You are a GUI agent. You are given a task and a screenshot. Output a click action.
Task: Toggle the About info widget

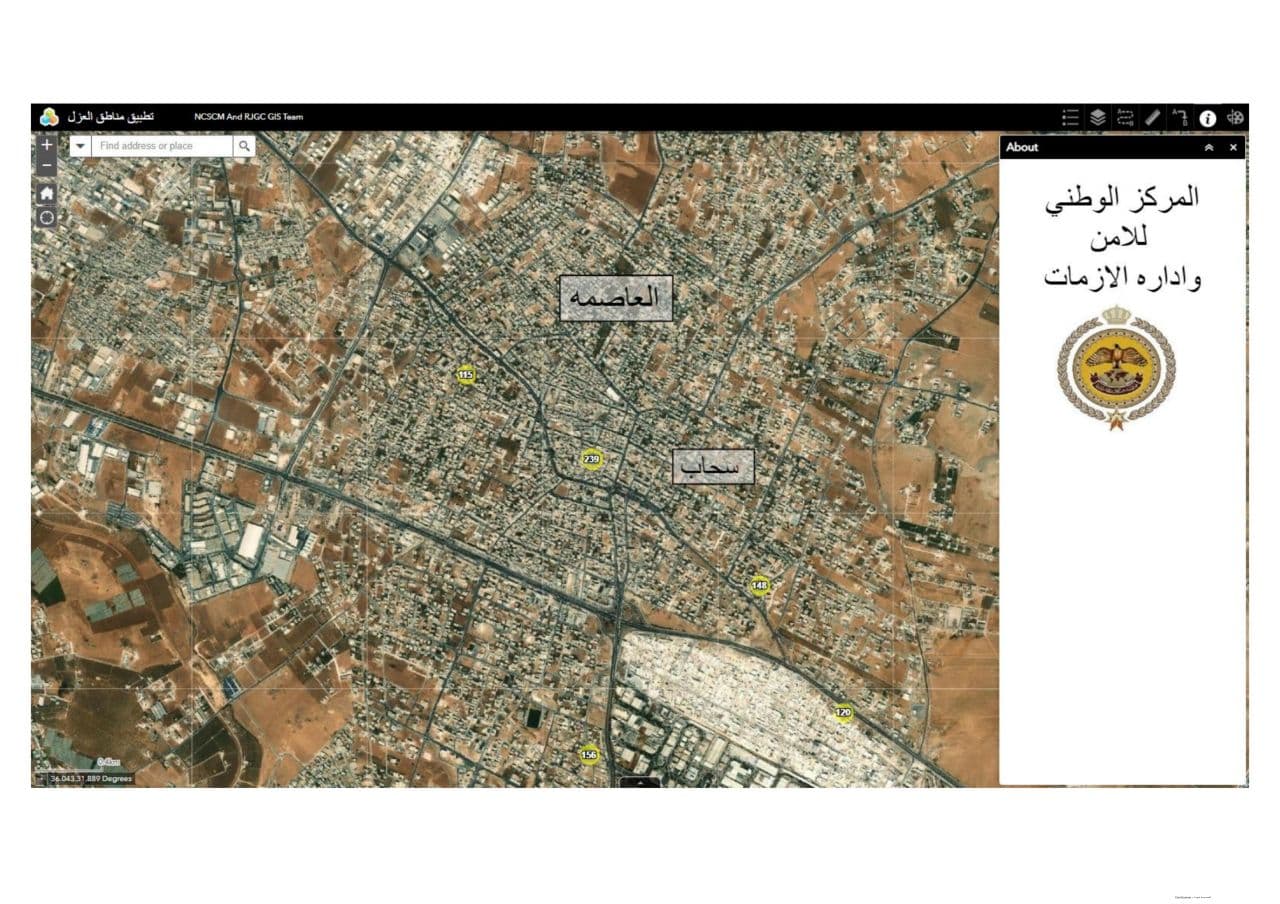coord(1208,117)
